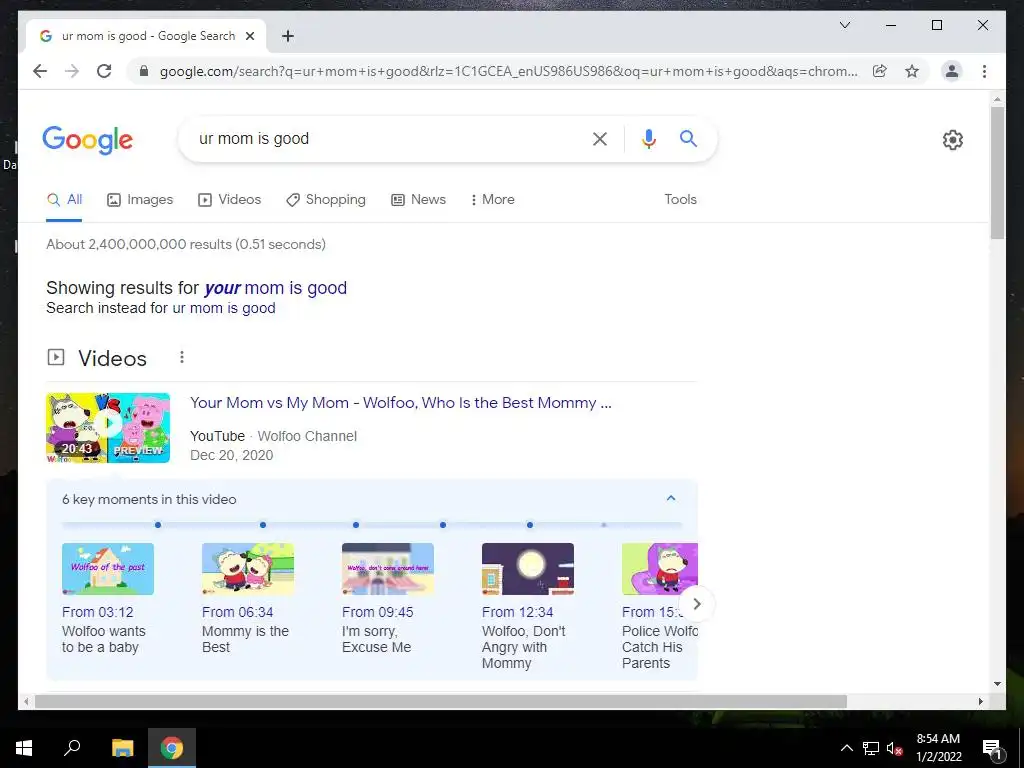
Task: Click the horizontal scrollbar thumb
Action: tap(441, 701)
